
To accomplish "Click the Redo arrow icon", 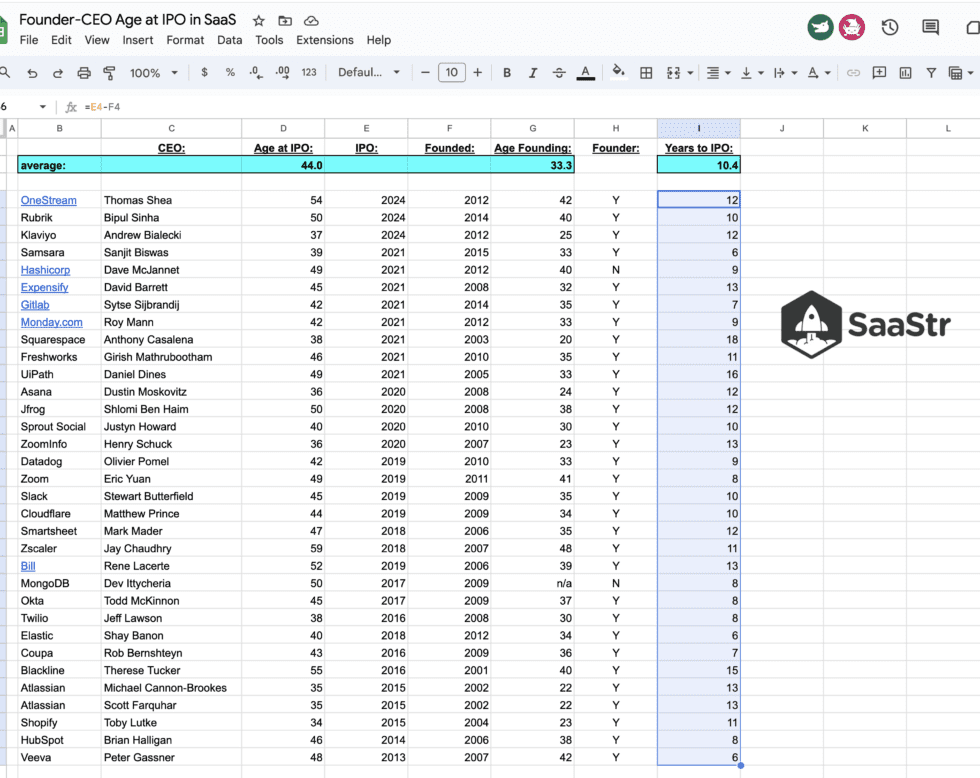I will [x=58, y=73].
